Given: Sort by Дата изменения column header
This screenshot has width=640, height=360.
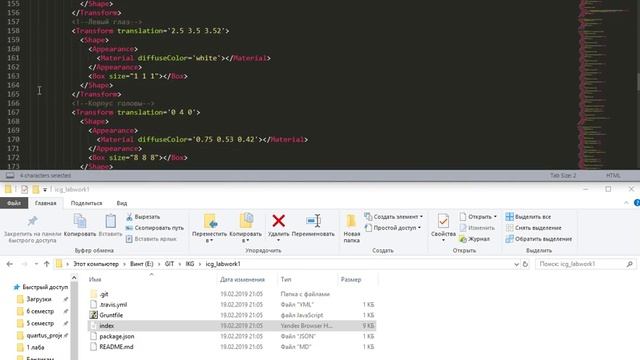Looking at the screenshot, I should coord(242,280).
